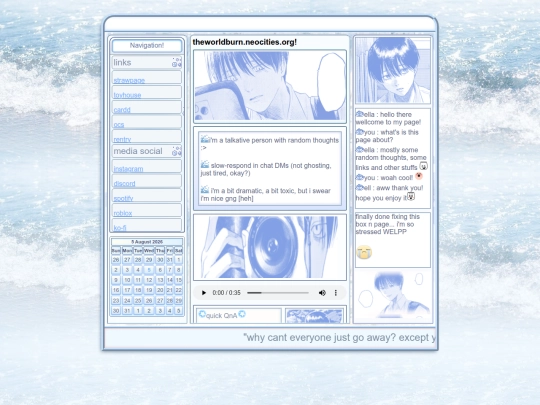Click the Navigation! header button

click(x=147, y=45)
